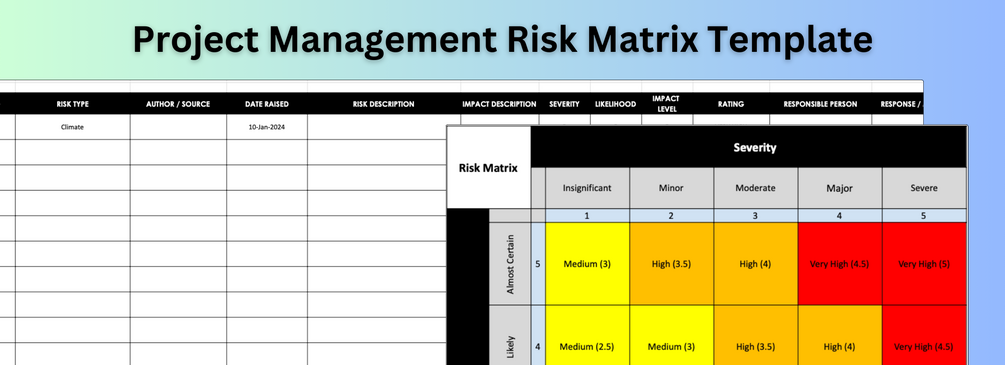Select the Moderate severity header
Image resolution: width=1005 pixels, height=365 pixels.
(x=755, y=188)
